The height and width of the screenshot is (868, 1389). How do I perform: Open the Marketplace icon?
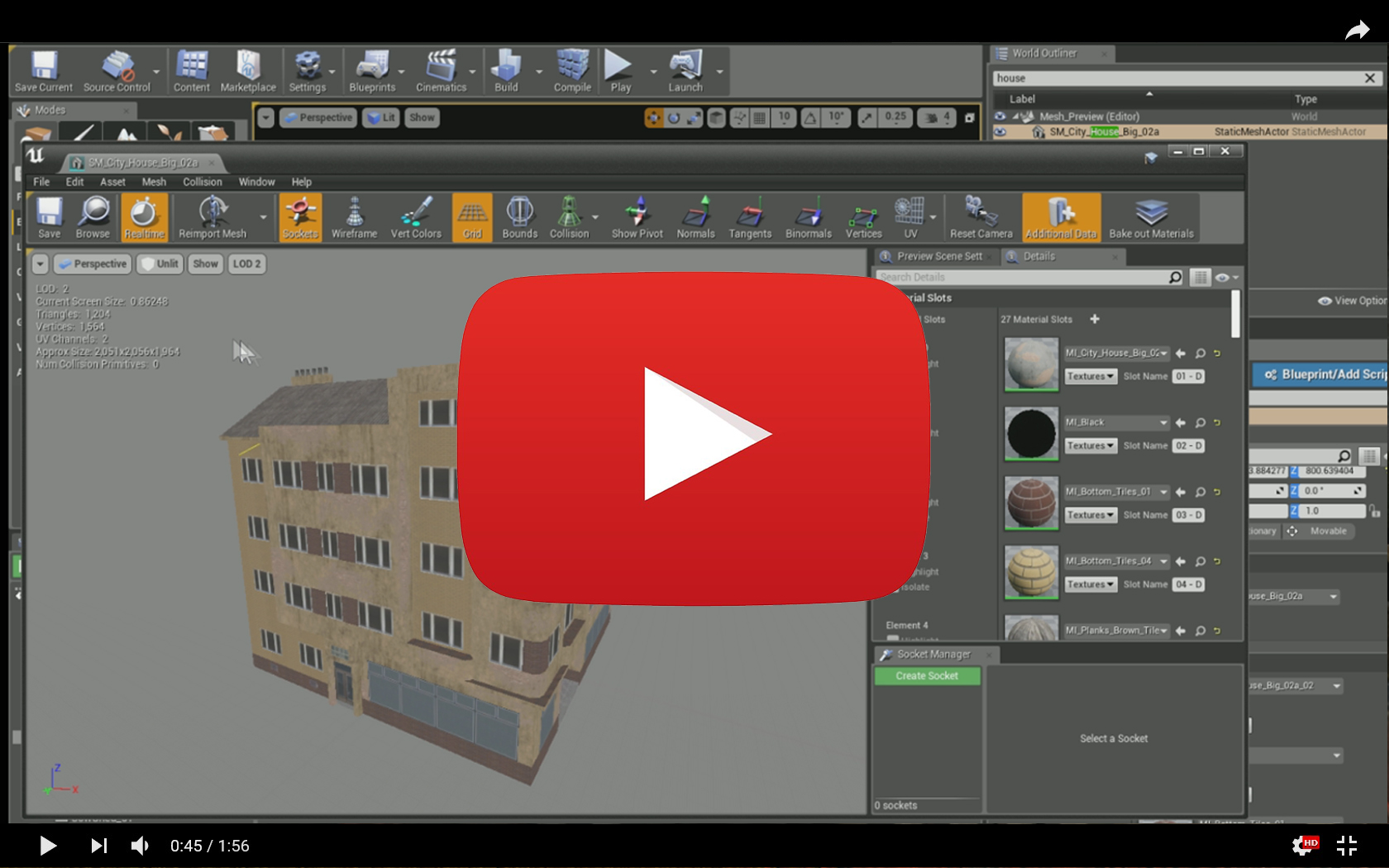(248, 71)
